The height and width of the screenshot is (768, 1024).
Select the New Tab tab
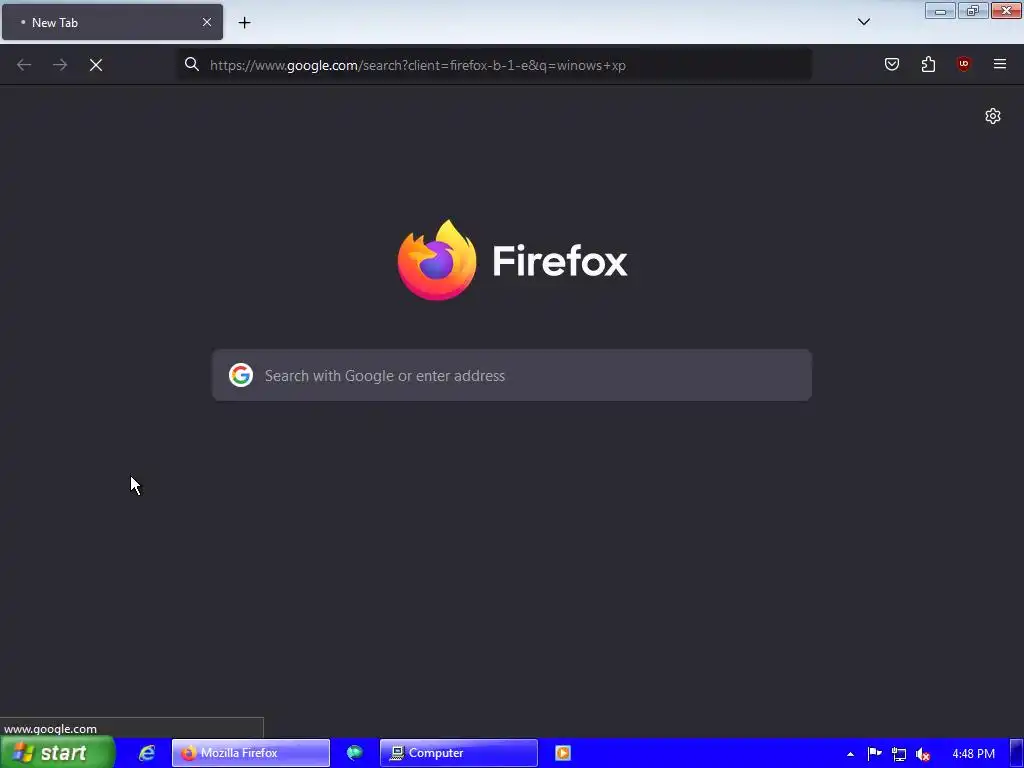[112, 22]
